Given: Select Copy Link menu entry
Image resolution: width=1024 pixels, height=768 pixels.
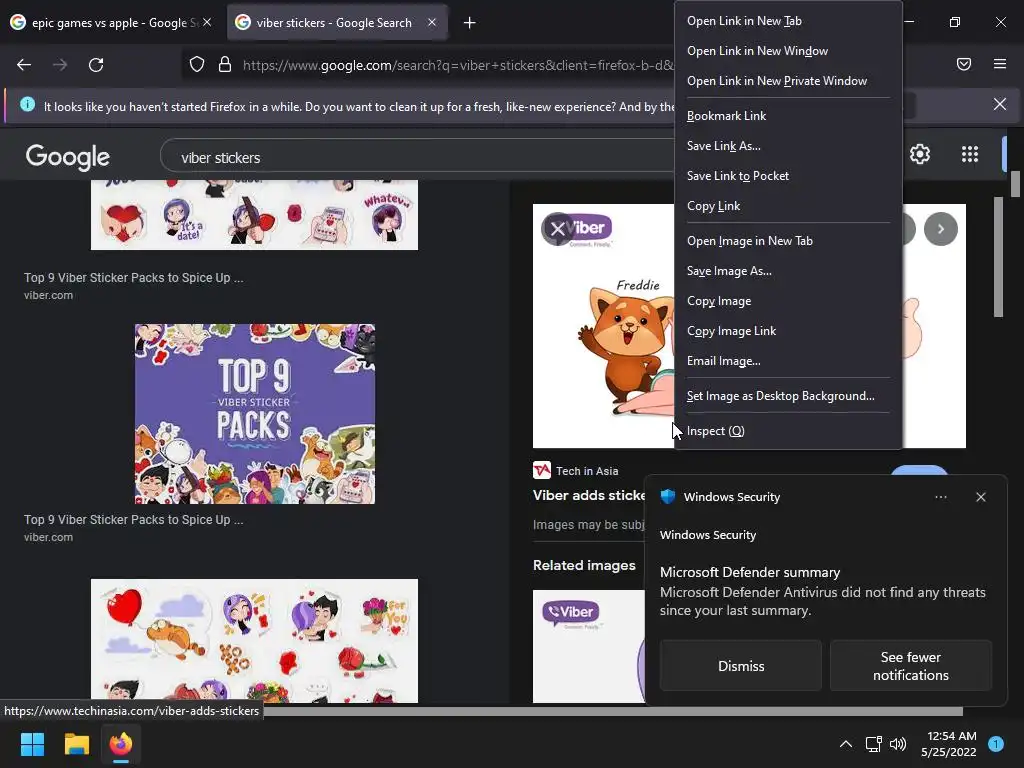Looking at the screenshot, I should (x=788, y=206).
